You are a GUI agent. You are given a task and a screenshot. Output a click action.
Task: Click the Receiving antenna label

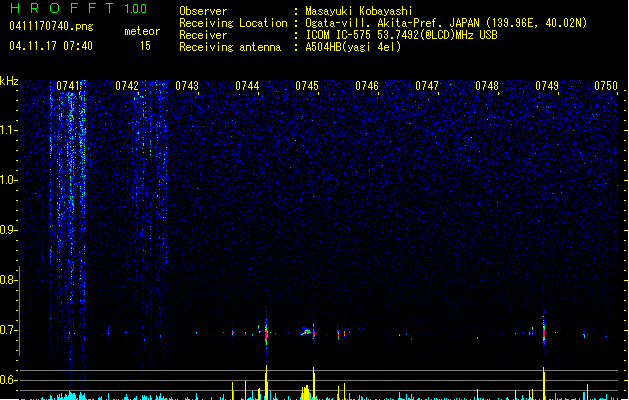[230, 47]
